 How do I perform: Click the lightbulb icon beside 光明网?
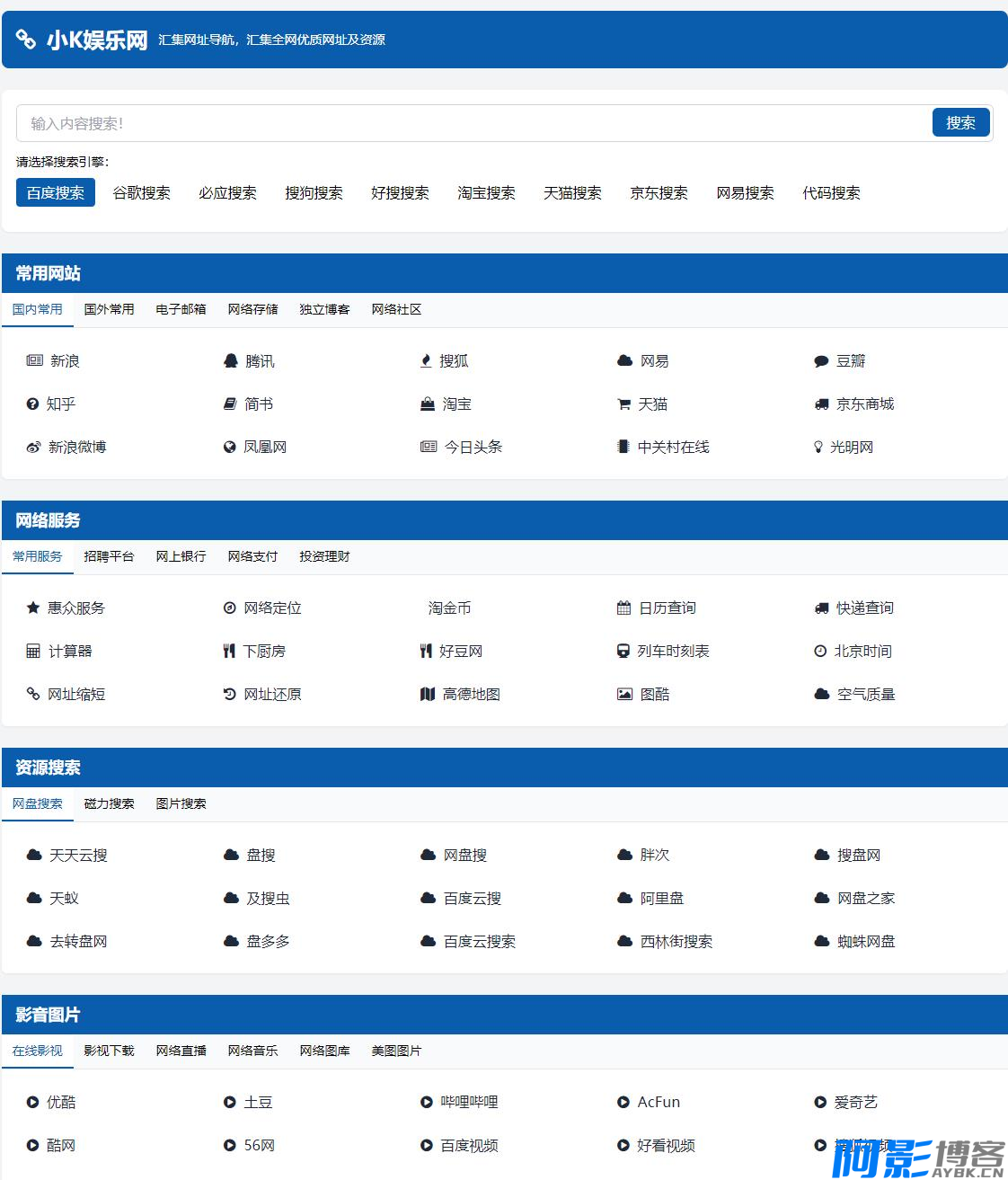[x=818, y=448]
